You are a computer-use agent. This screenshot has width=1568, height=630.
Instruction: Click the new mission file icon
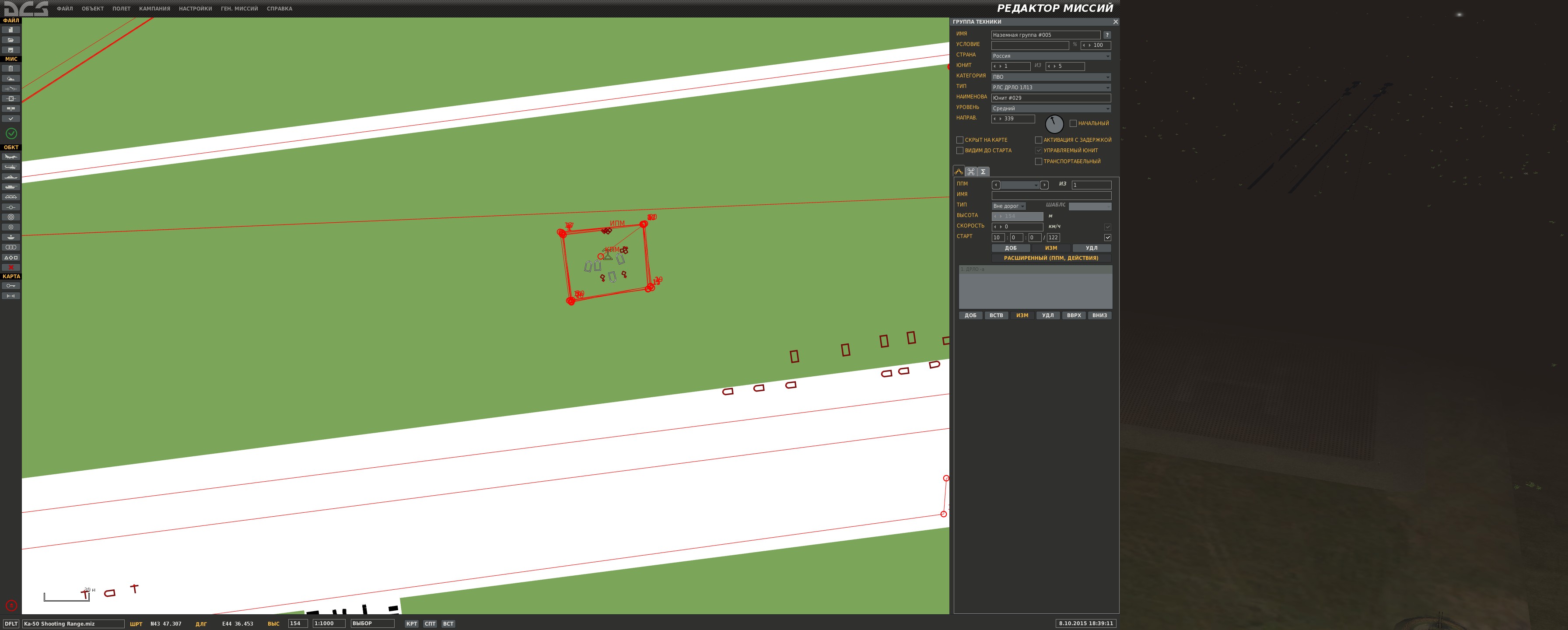11,30
